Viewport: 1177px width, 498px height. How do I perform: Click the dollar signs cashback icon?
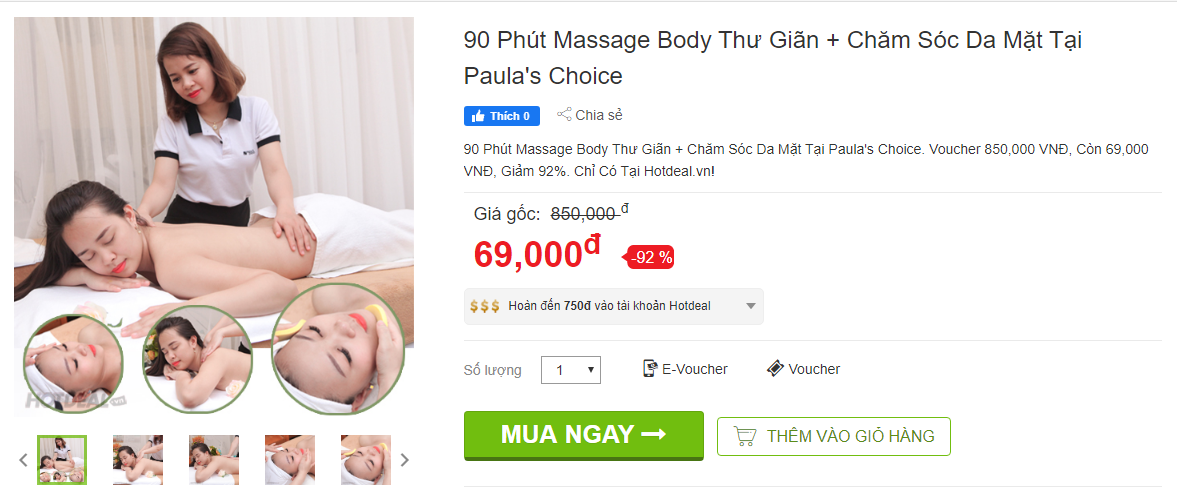click(484, 306)
